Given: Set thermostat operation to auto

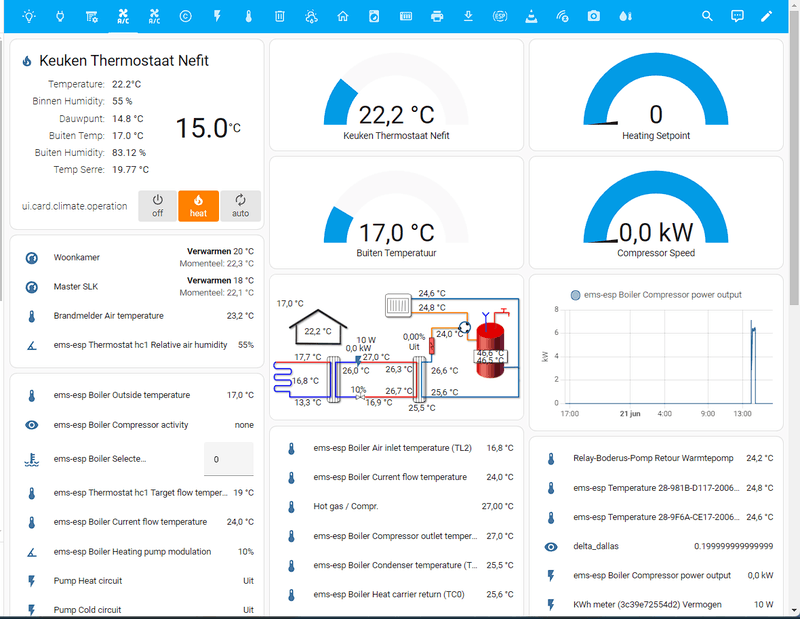Looking at the screenshot, I should 240,206.
